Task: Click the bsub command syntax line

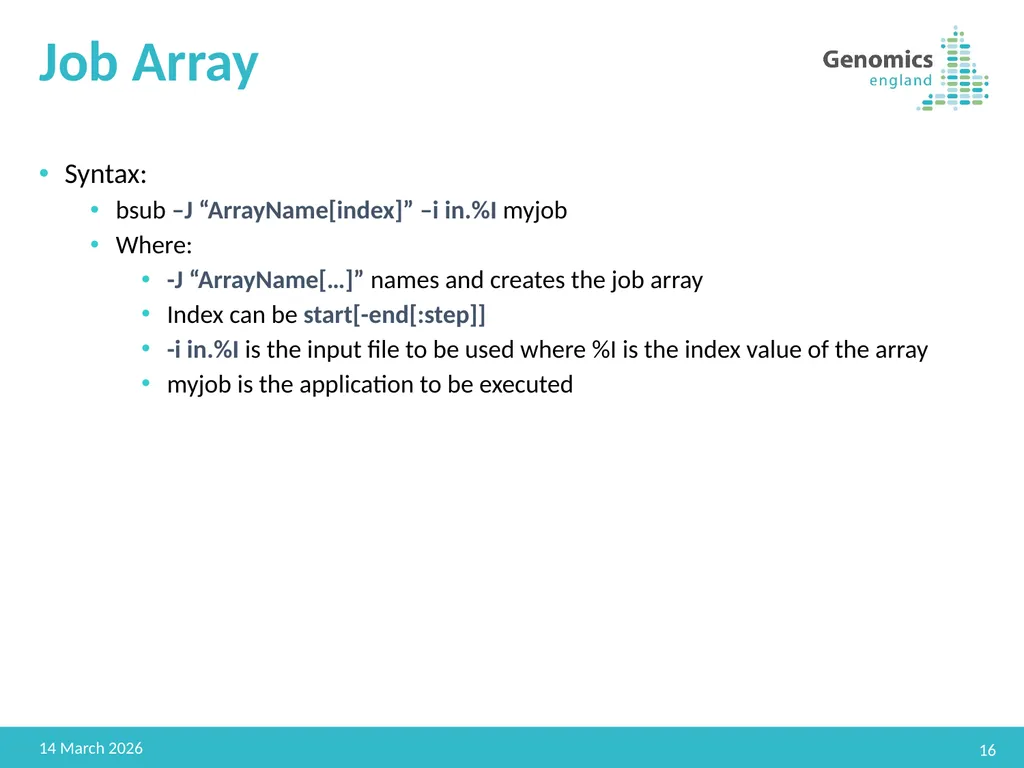Action: pyautogui.click(x=342, y=210)
